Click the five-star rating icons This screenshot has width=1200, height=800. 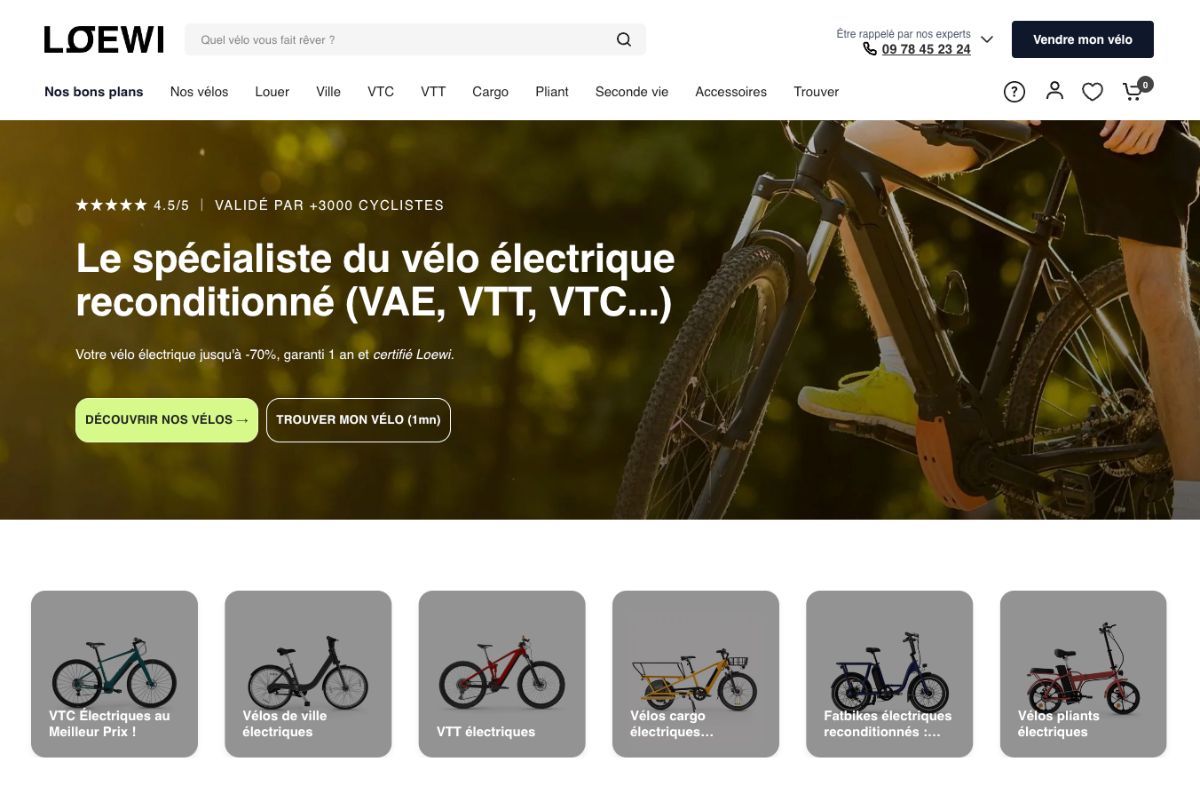[111, 205]
